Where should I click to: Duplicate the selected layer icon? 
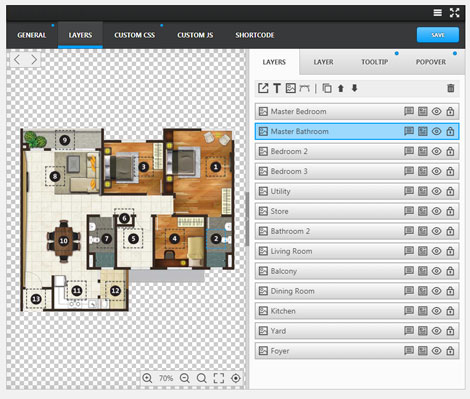pos(327,88)
